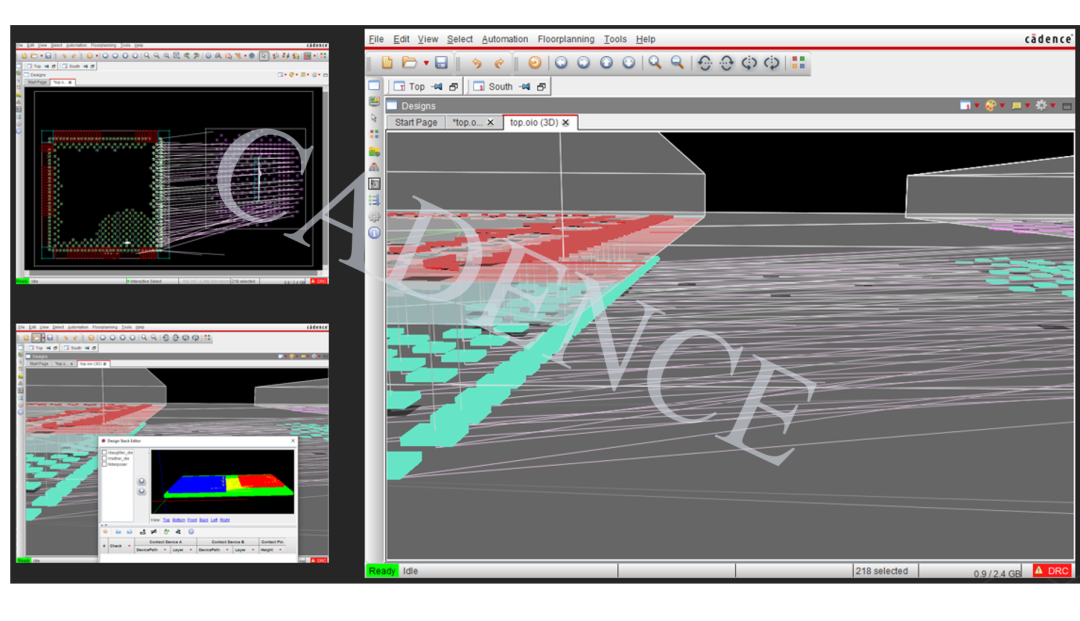Check the daughter_die checkbox in Design Stack Editor
This screenshot has width=1080, height=621.
[105, 453]
